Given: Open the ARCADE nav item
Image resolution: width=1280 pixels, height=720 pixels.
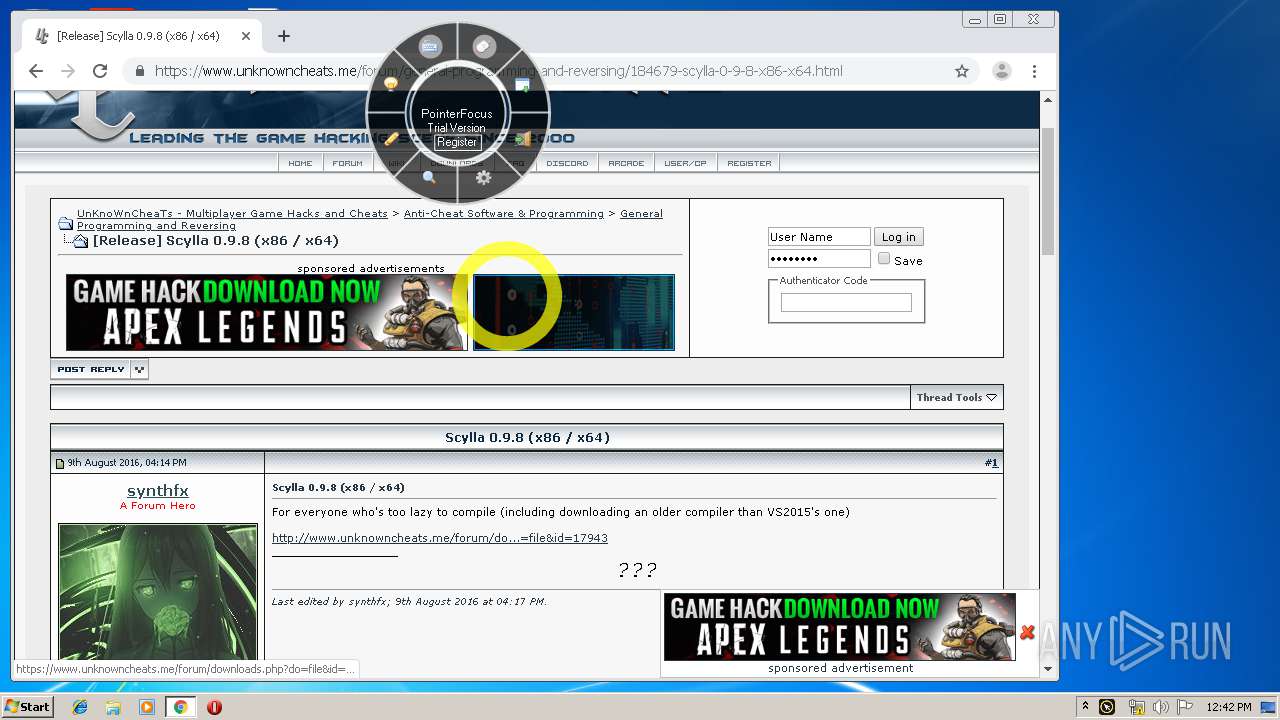Looking at the screenshot, I should (626, 163).
